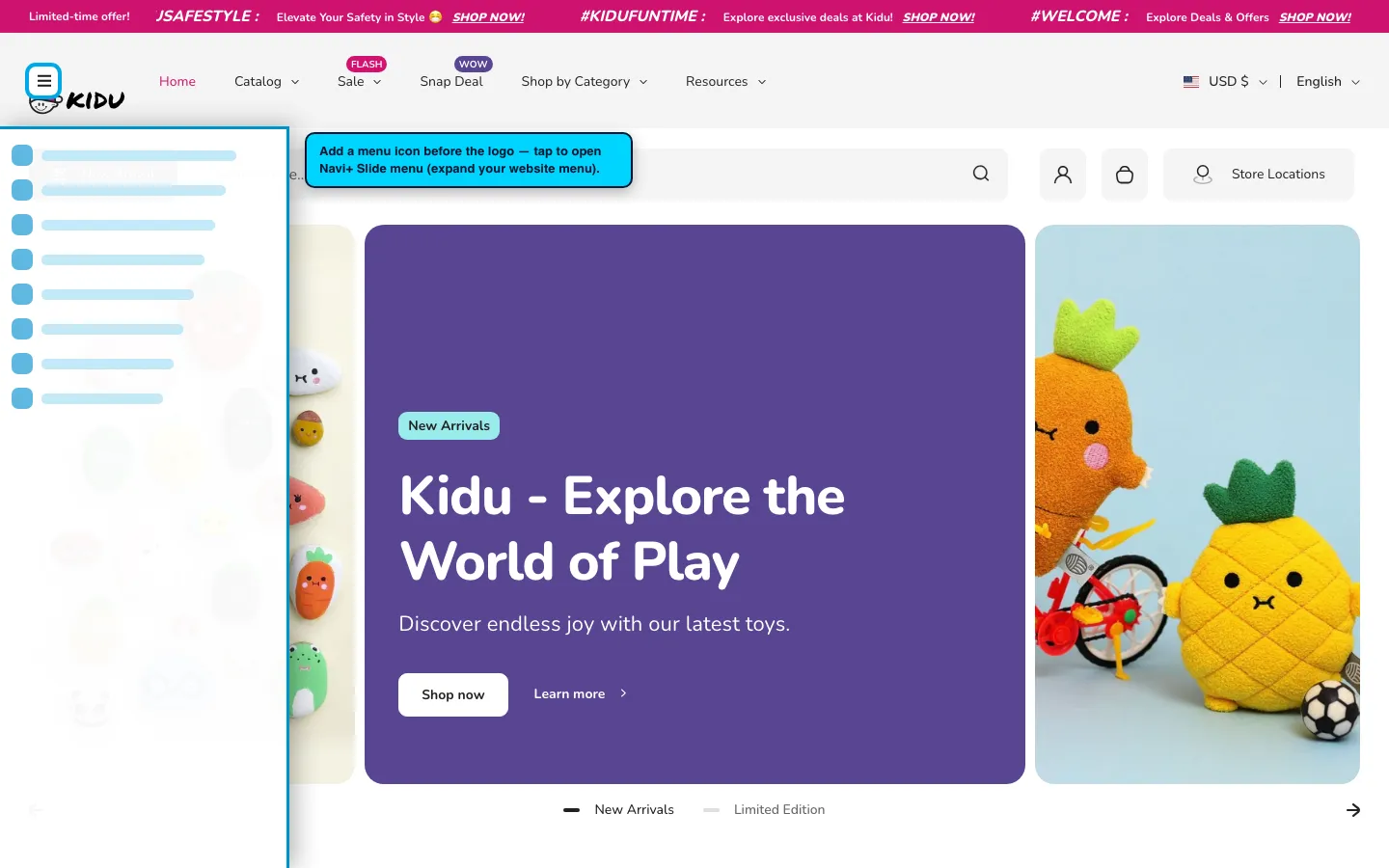Click the Shop now button
1389x868 pixels.
(453, 694)
